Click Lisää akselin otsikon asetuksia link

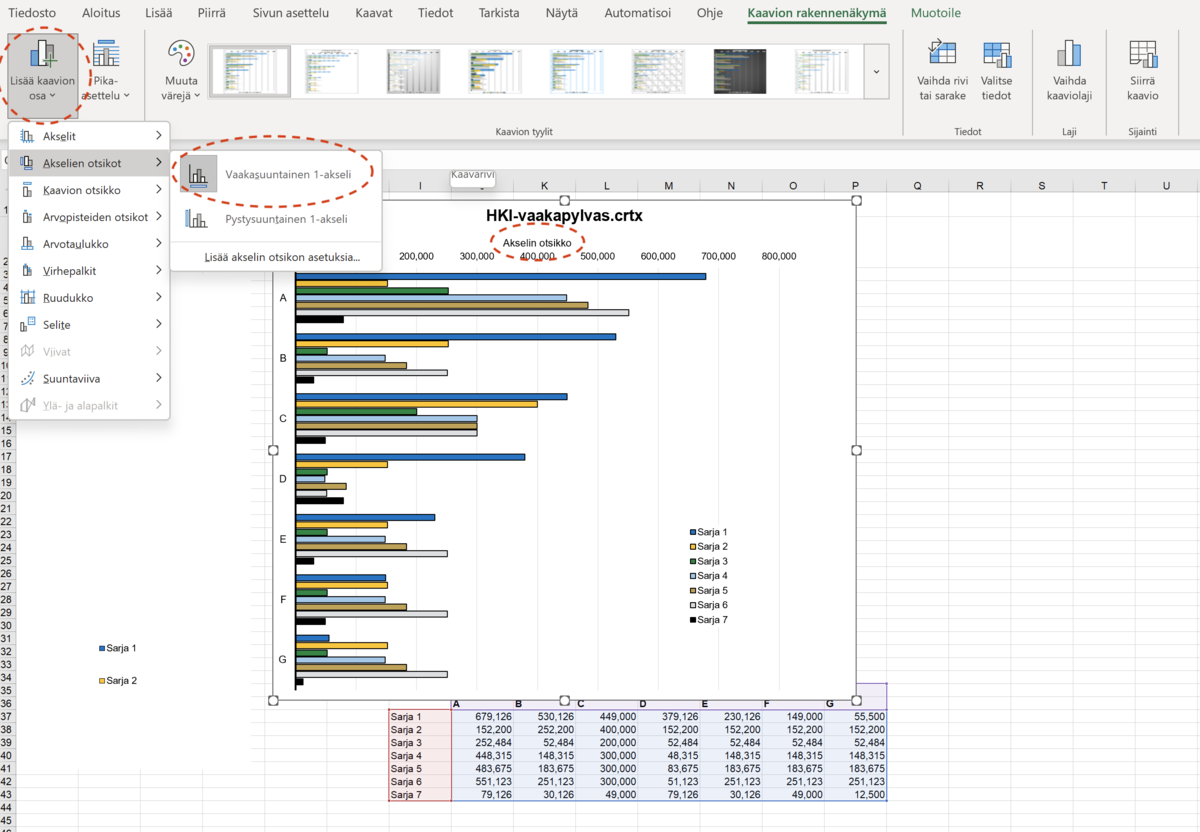pos(281,257)
